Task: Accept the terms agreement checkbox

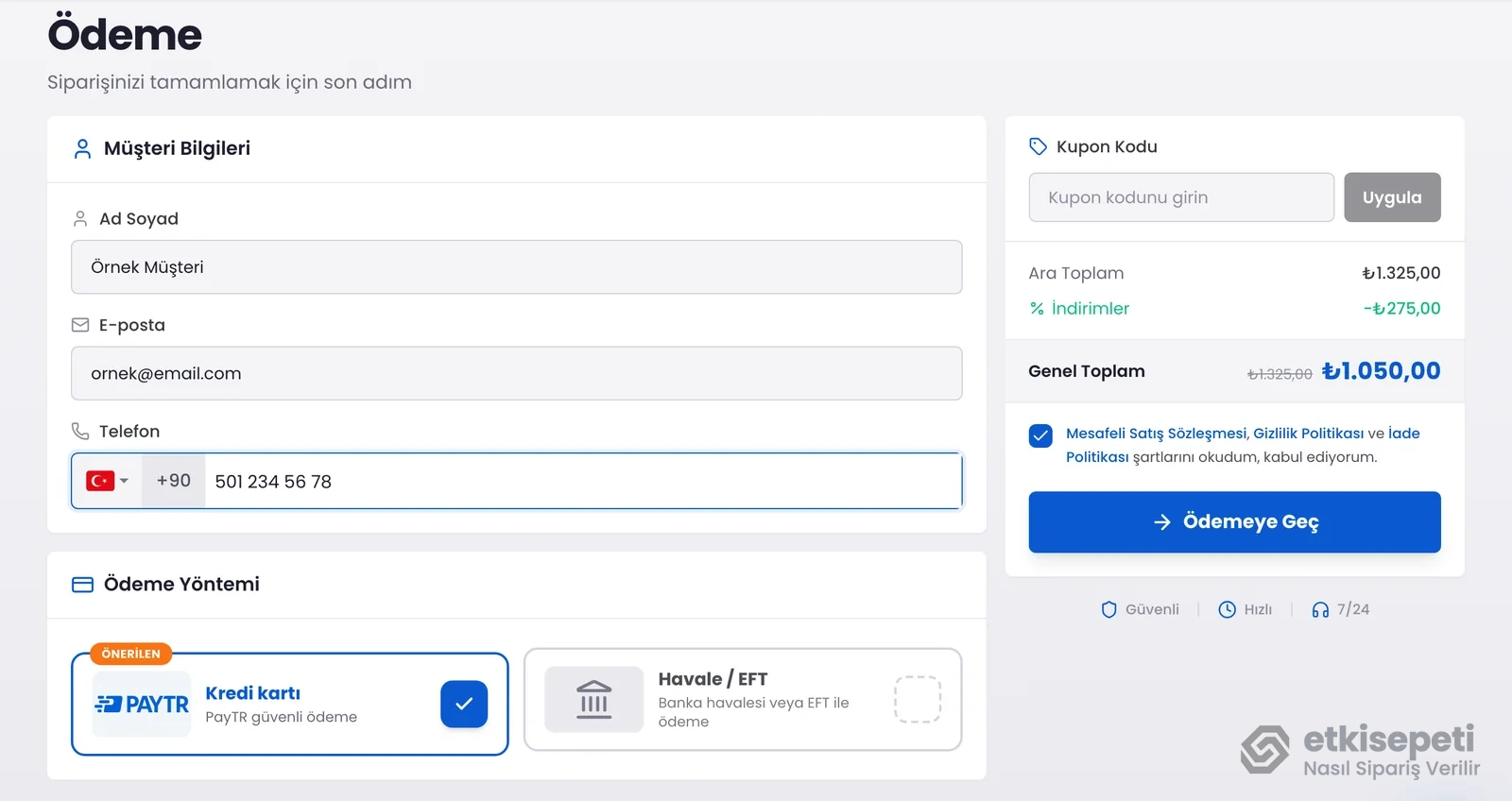Action: tap(1040, 435)
